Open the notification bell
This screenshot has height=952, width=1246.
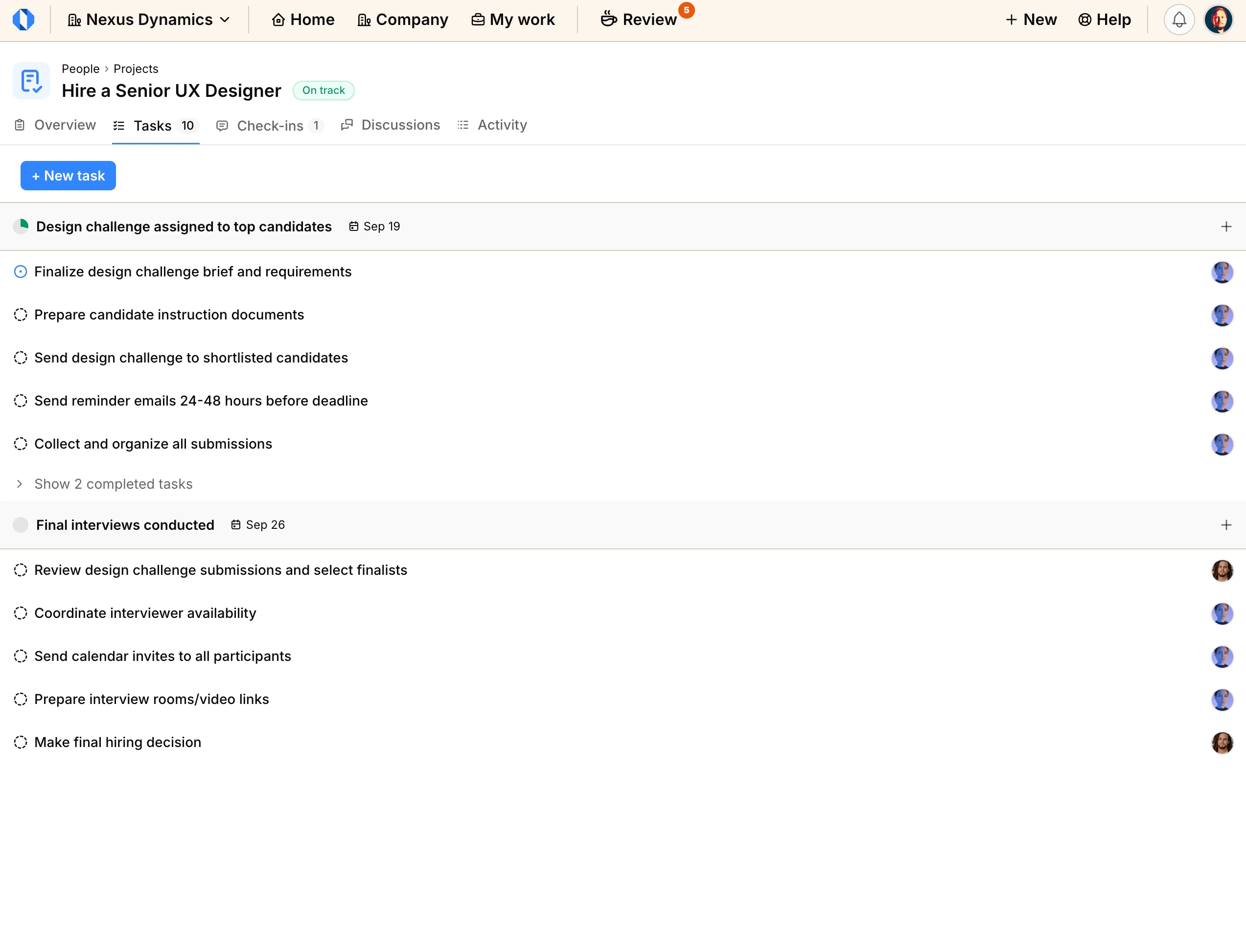(1179, 19)
